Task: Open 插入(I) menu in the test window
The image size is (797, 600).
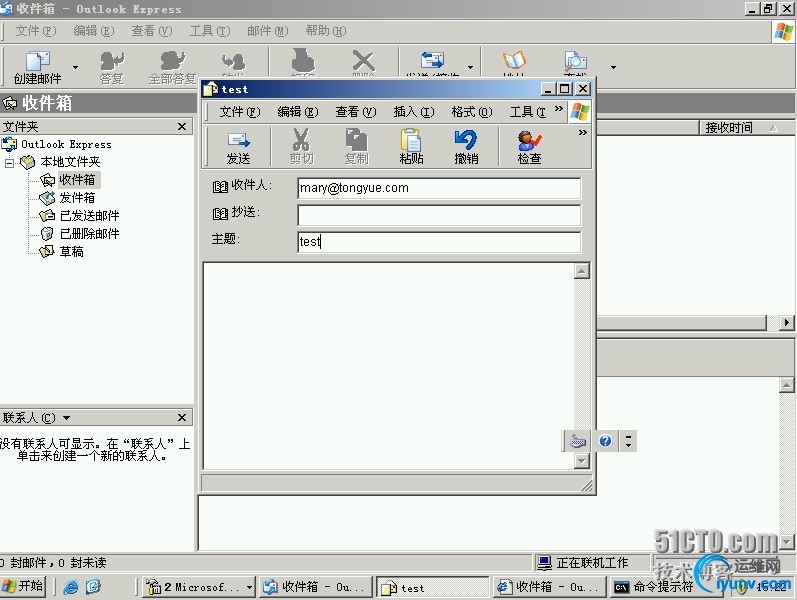Action: coord(414,111)
